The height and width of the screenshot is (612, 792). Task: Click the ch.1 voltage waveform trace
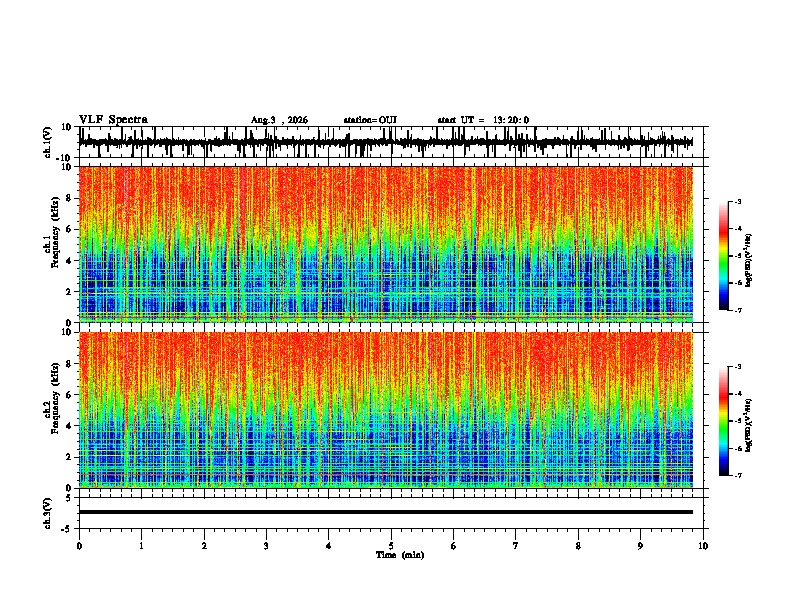click(x=386, y=142)
